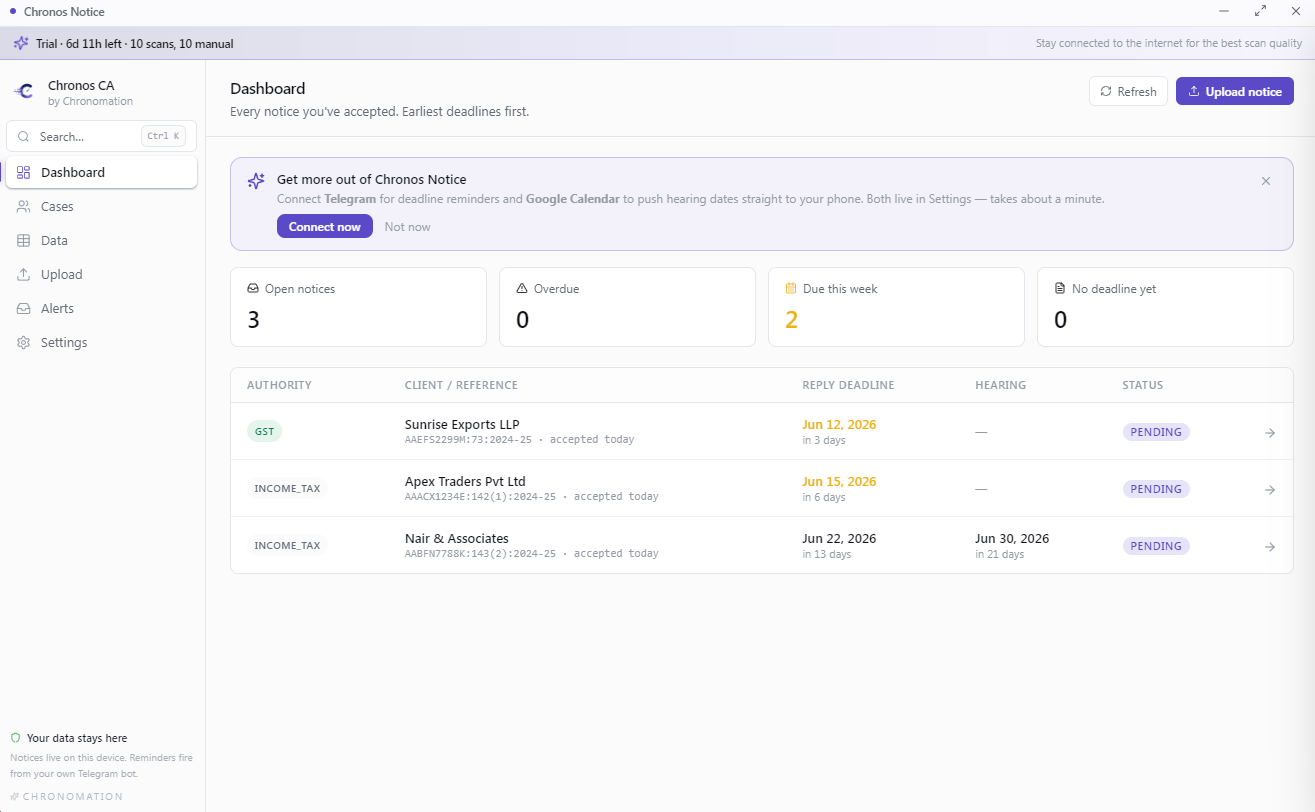Click the Jun 22, 2026 reply deadline
The height and width of the screenshot is (812, 1315).
click(x=839, y=538)
